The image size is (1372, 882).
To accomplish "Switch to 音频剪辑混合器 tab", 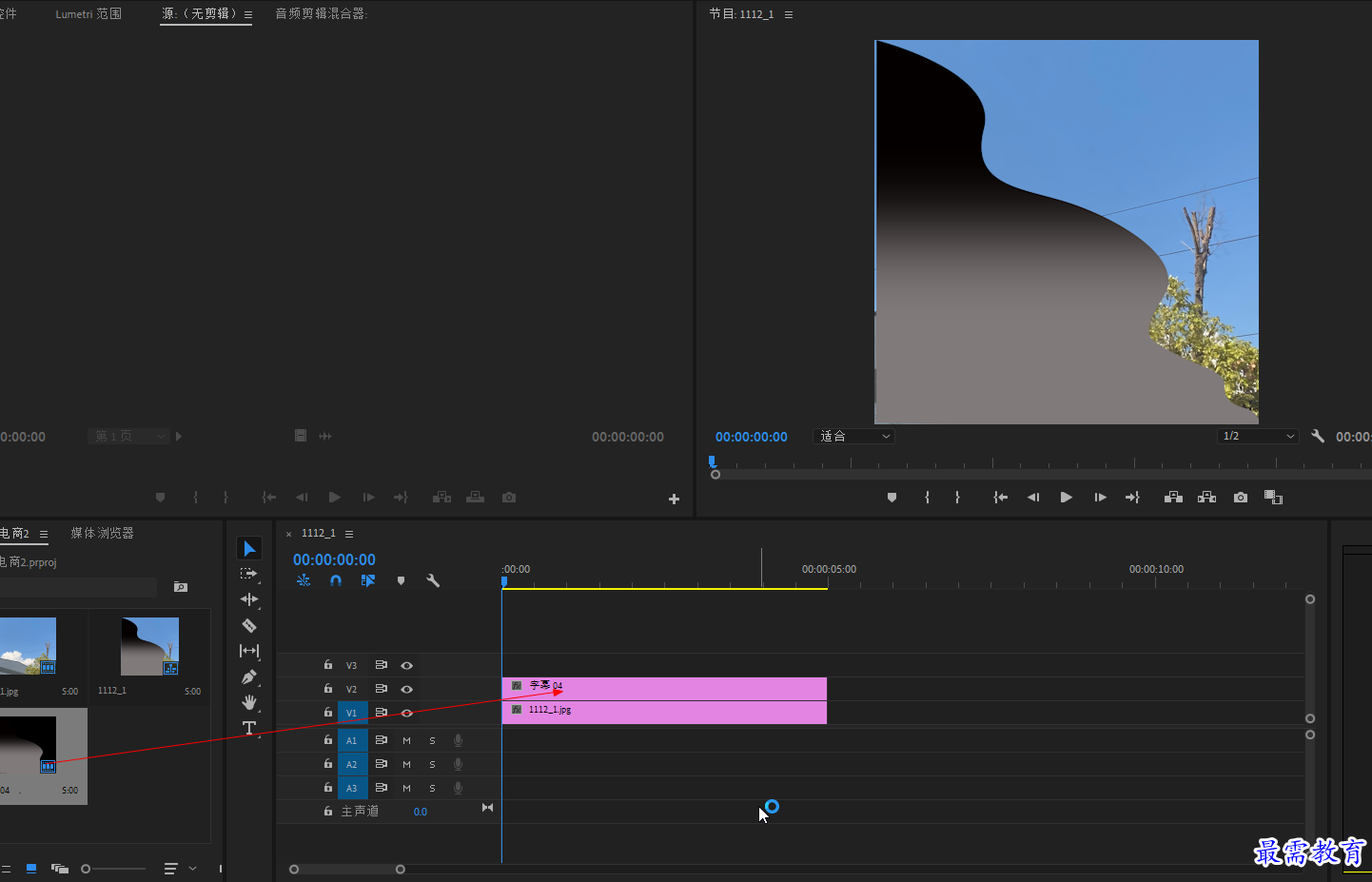I will 322,14.
